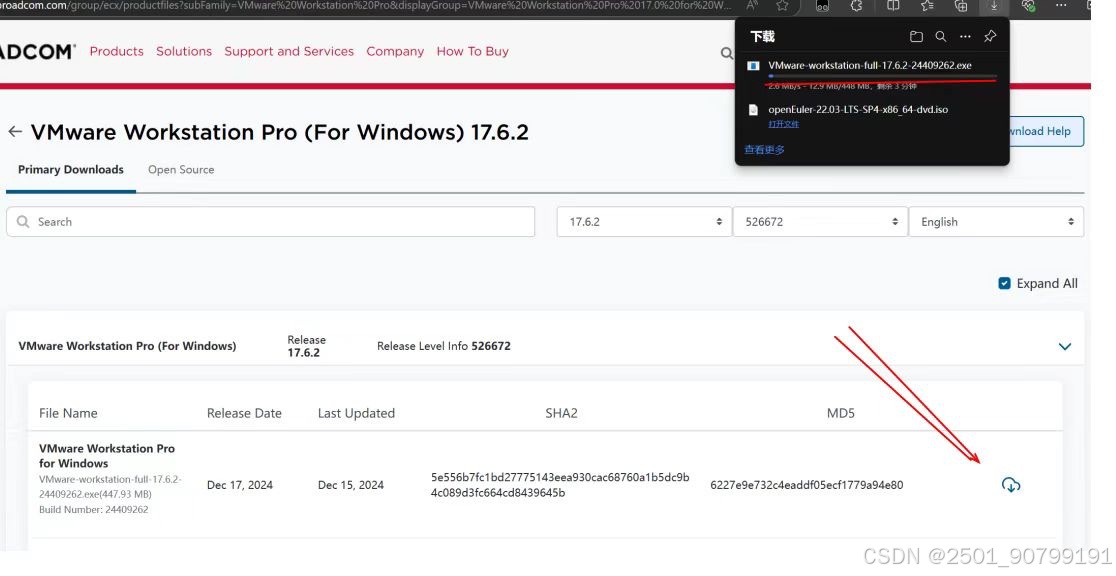Click the Release Level Info 526672 text
The image size is (1116, 576).
(443, 346)
